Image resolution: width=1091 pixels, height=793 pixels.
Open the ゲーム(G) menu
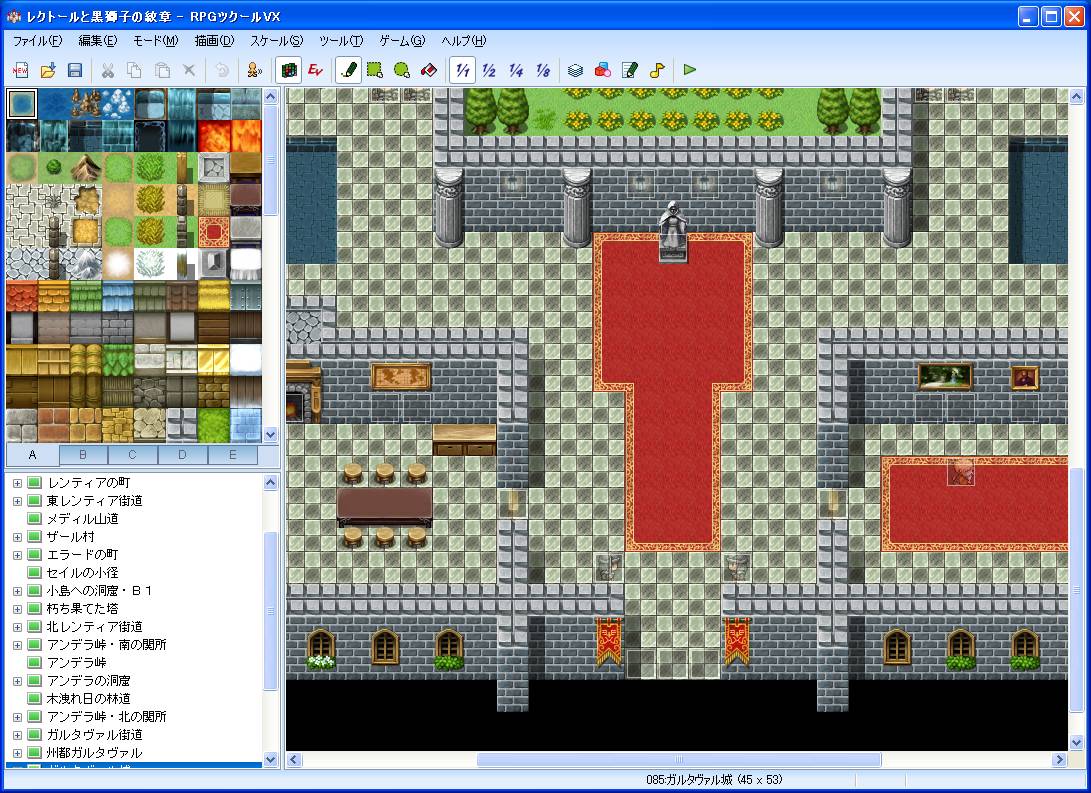(402, 41)
